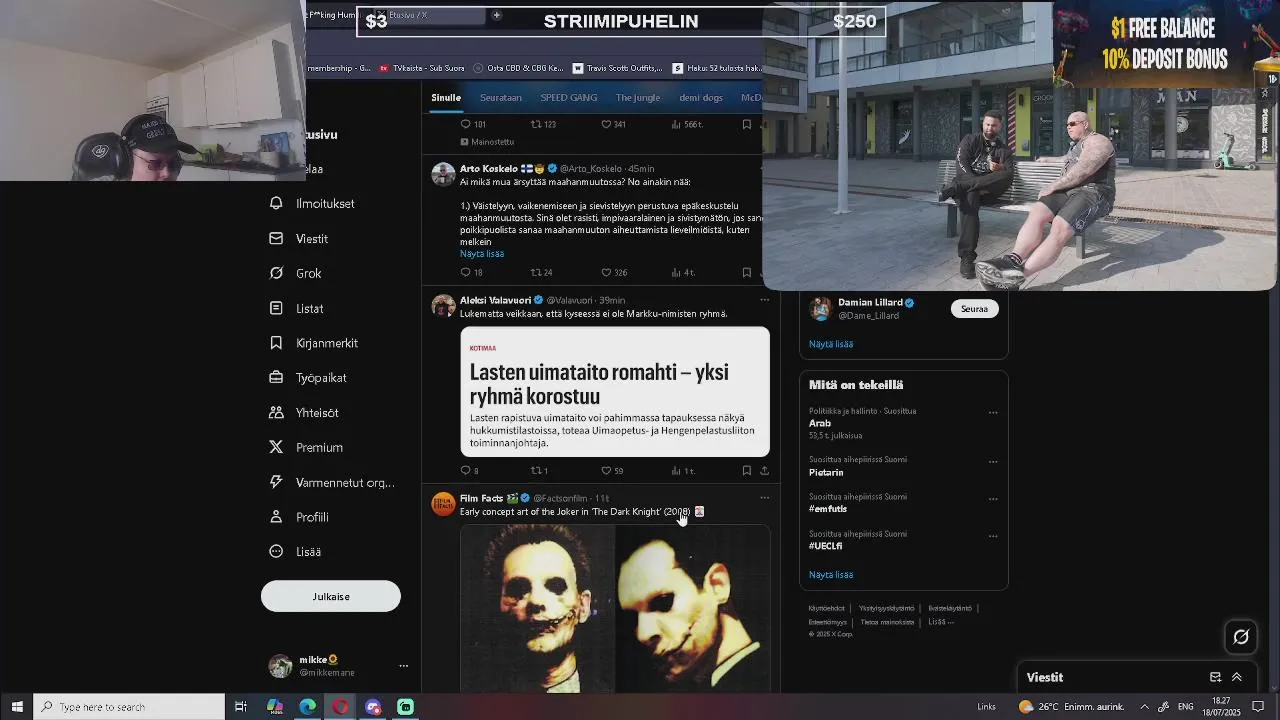This screenshot has width=1280, height=720.
Task: Open the Grok floating button at bottom right
Action: point(1241,636)
